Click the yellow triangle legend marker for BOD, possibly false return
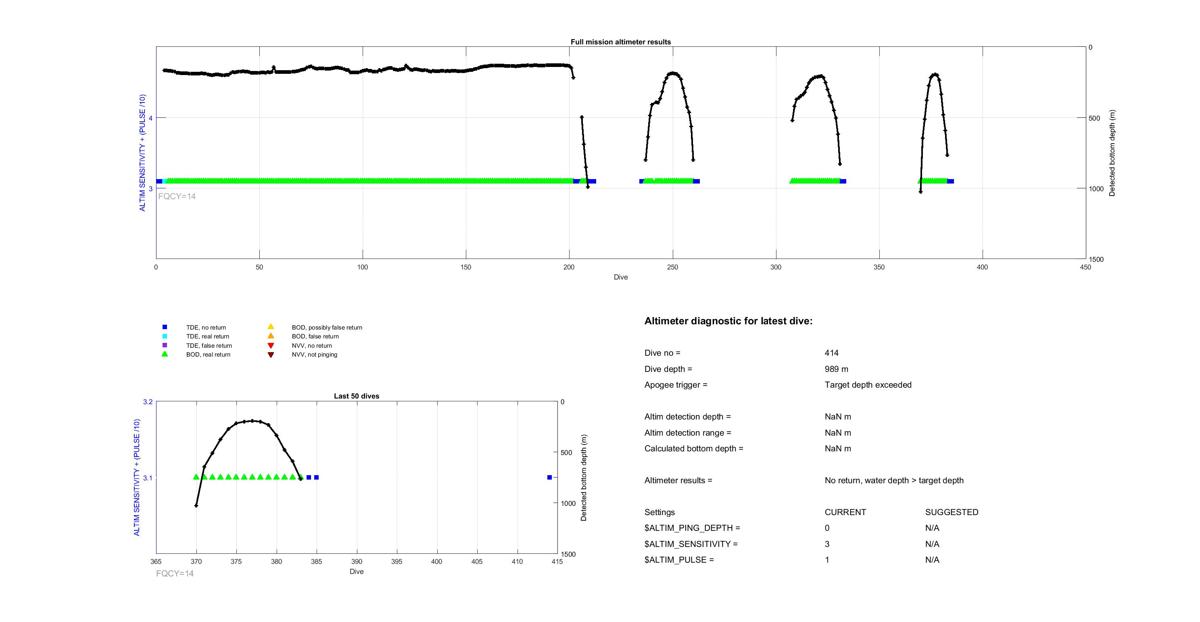Screen dimensions: 1200x622 coord(270,327)
